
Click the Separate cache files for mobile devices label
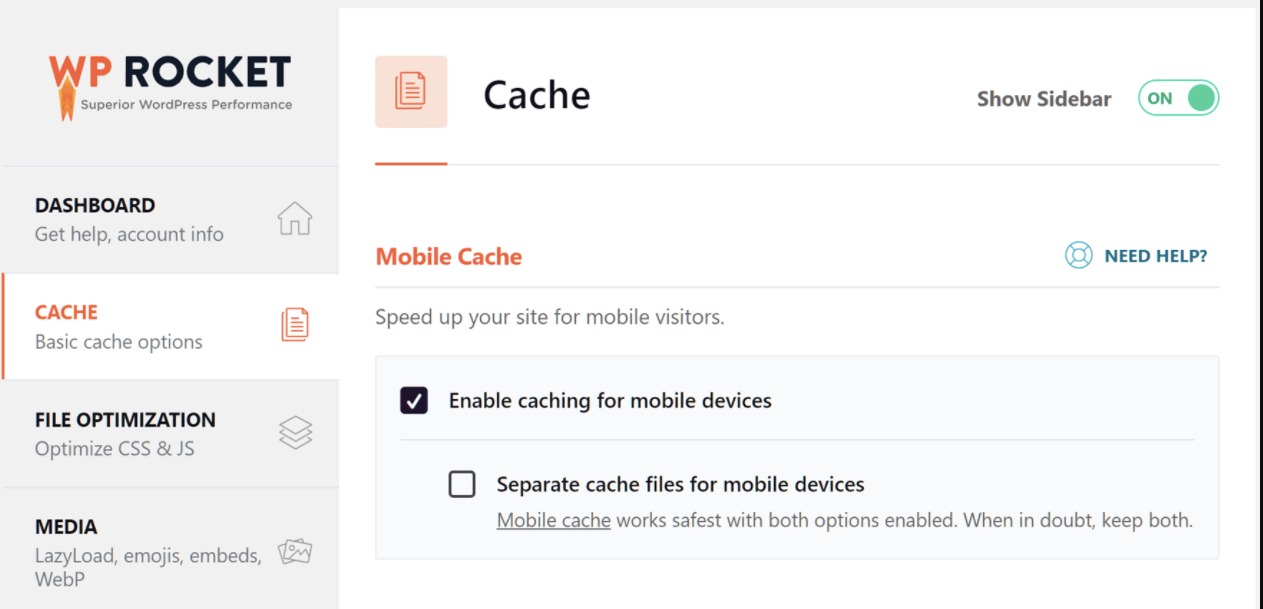tap(680, 485)
